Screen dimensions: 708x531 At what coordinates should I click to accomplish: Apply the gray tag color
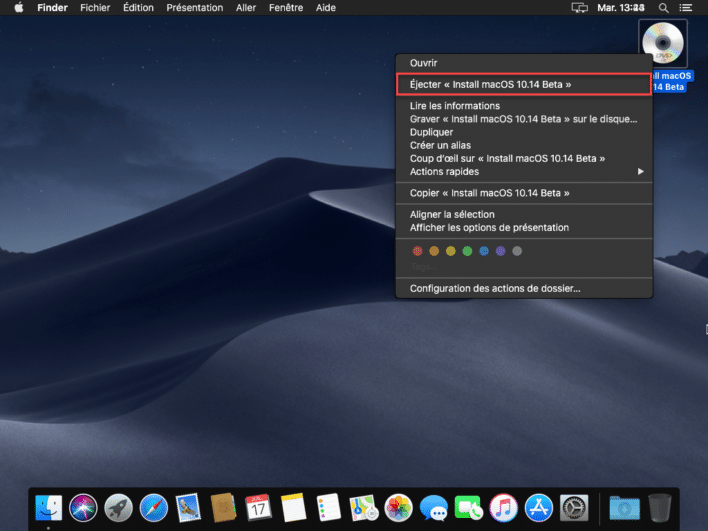(517, 251)
